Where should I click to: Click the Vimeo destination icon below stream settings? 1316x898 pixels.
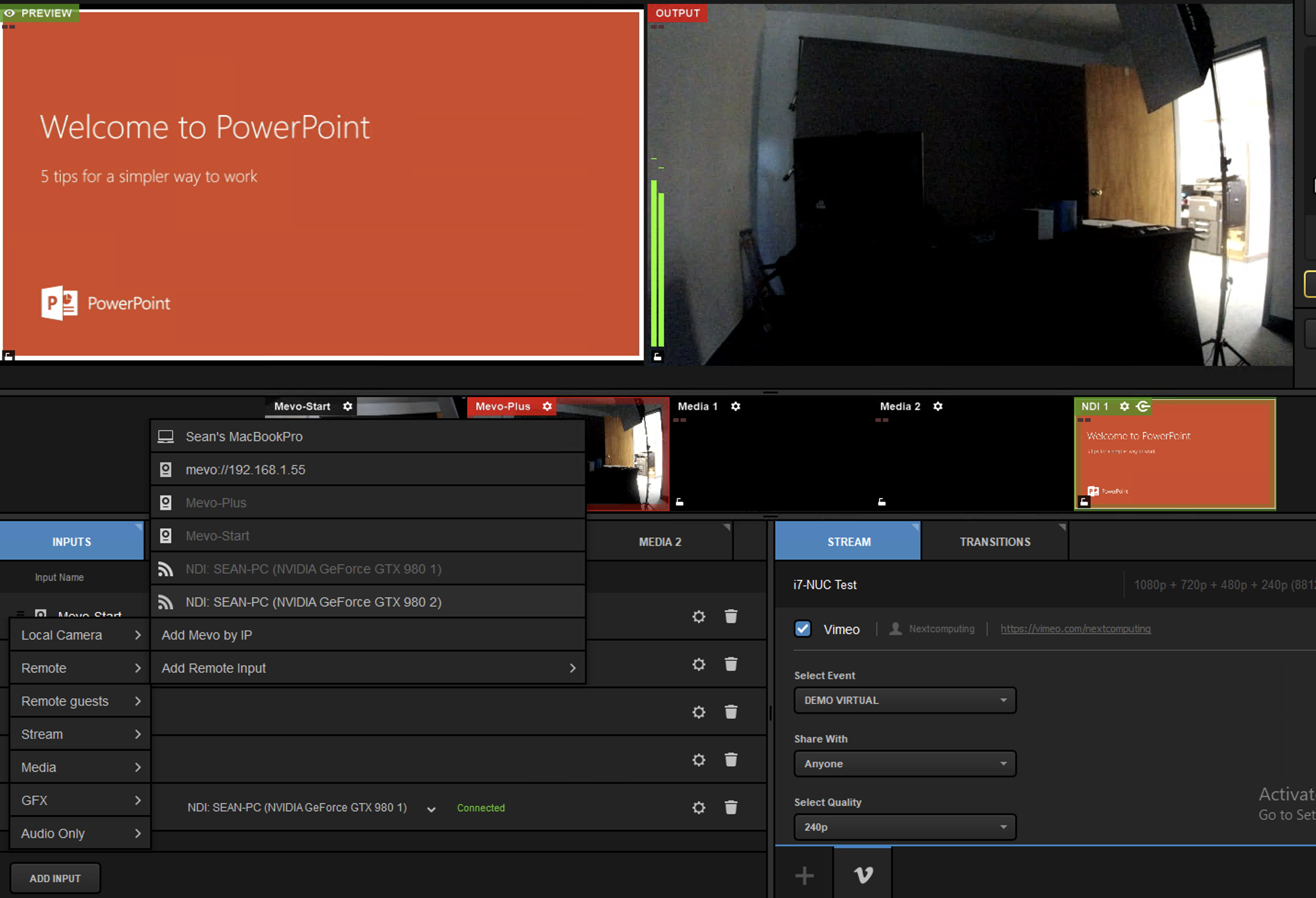pyautogui.click(x=863, y=875)
